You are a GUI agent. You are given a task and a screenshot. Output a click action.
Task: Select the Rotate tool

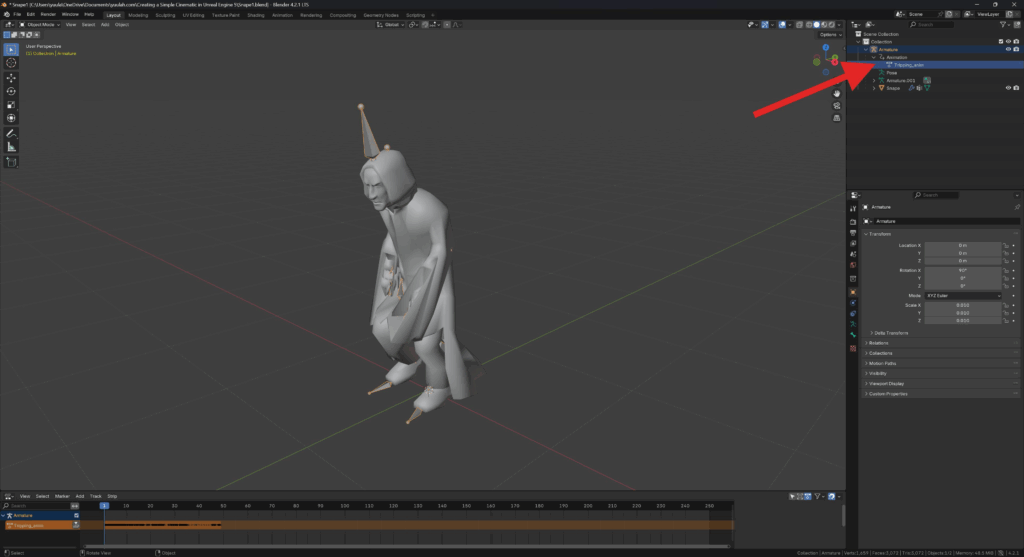[11, 91]
